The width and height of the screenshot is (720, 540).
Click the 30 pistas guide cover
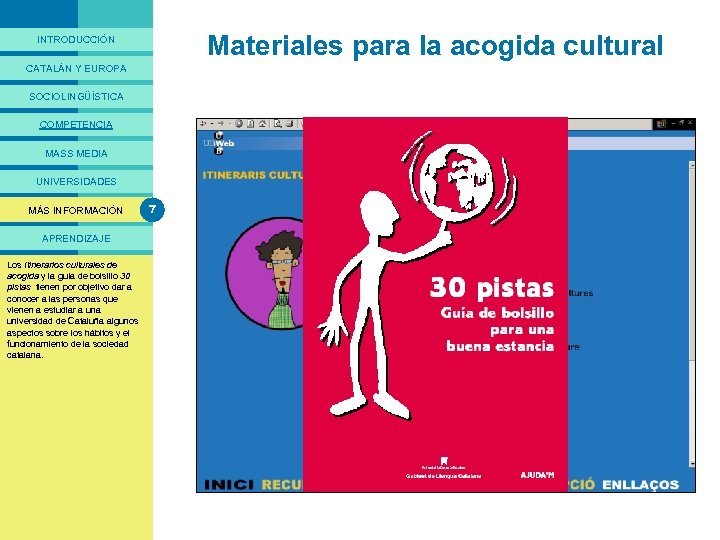pos(435,305)
